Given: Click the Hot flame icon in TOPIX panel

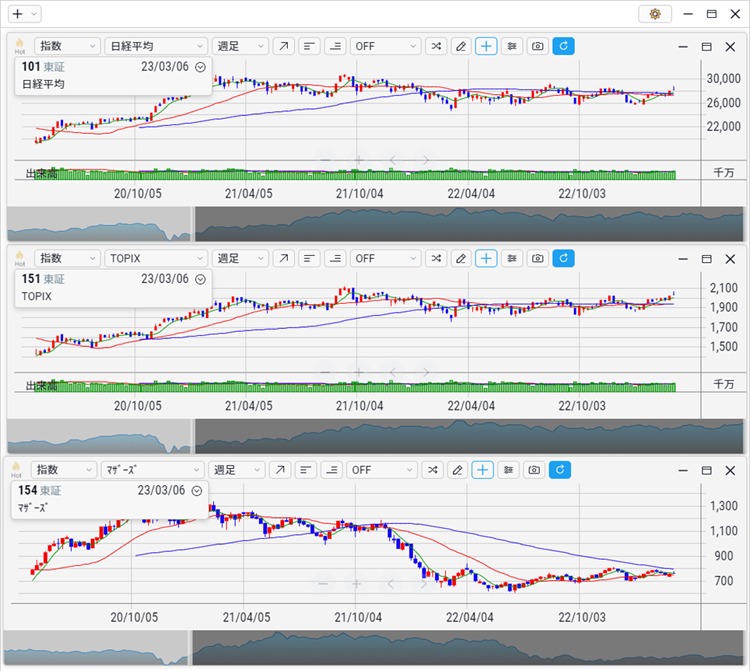Looking at the screenshot, I should (19, 258).
